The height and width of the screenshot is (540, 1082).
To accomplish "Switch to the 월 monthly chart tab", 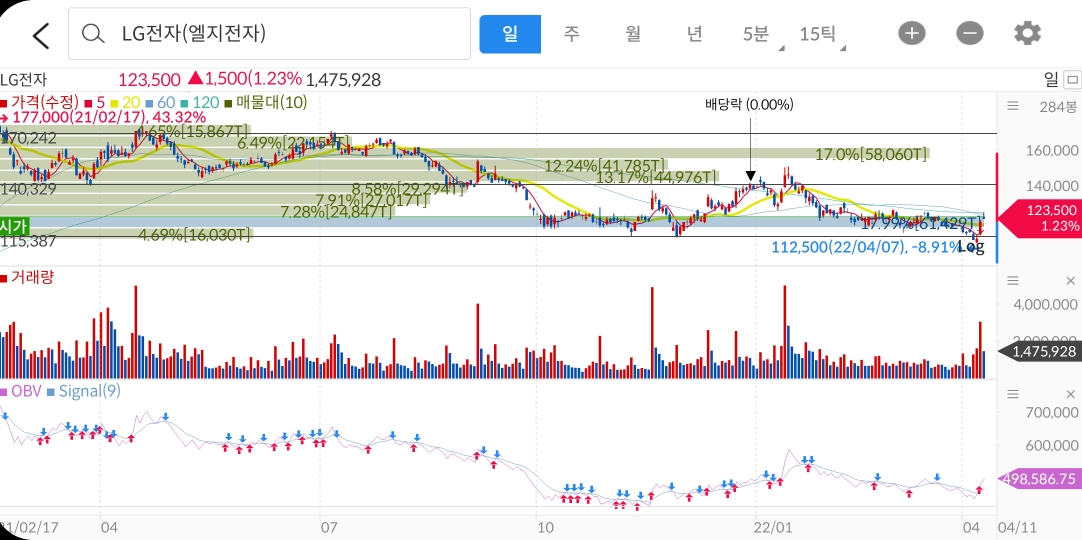I will (632, 34).
